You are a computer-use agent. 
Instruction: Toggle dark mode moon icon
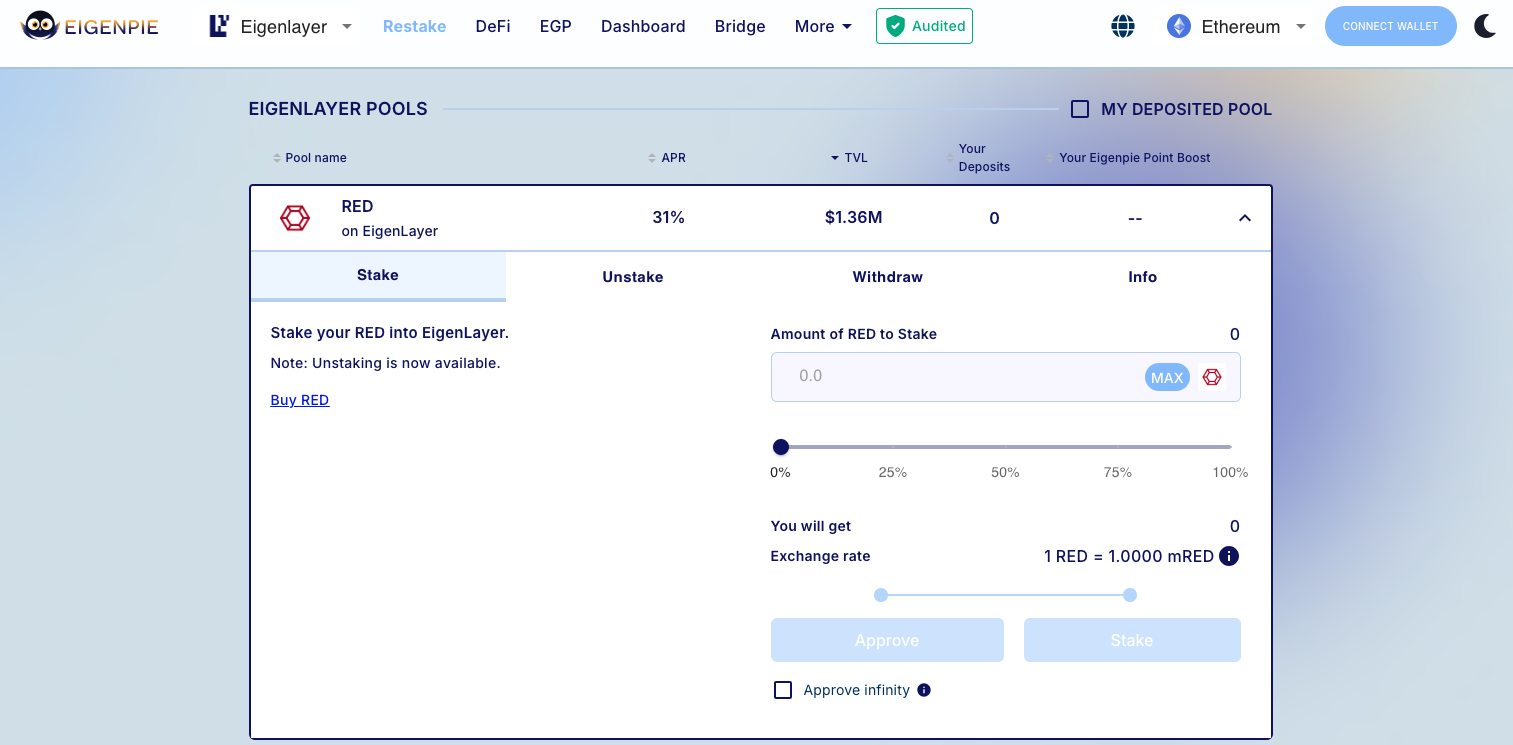click(1485, 26)
